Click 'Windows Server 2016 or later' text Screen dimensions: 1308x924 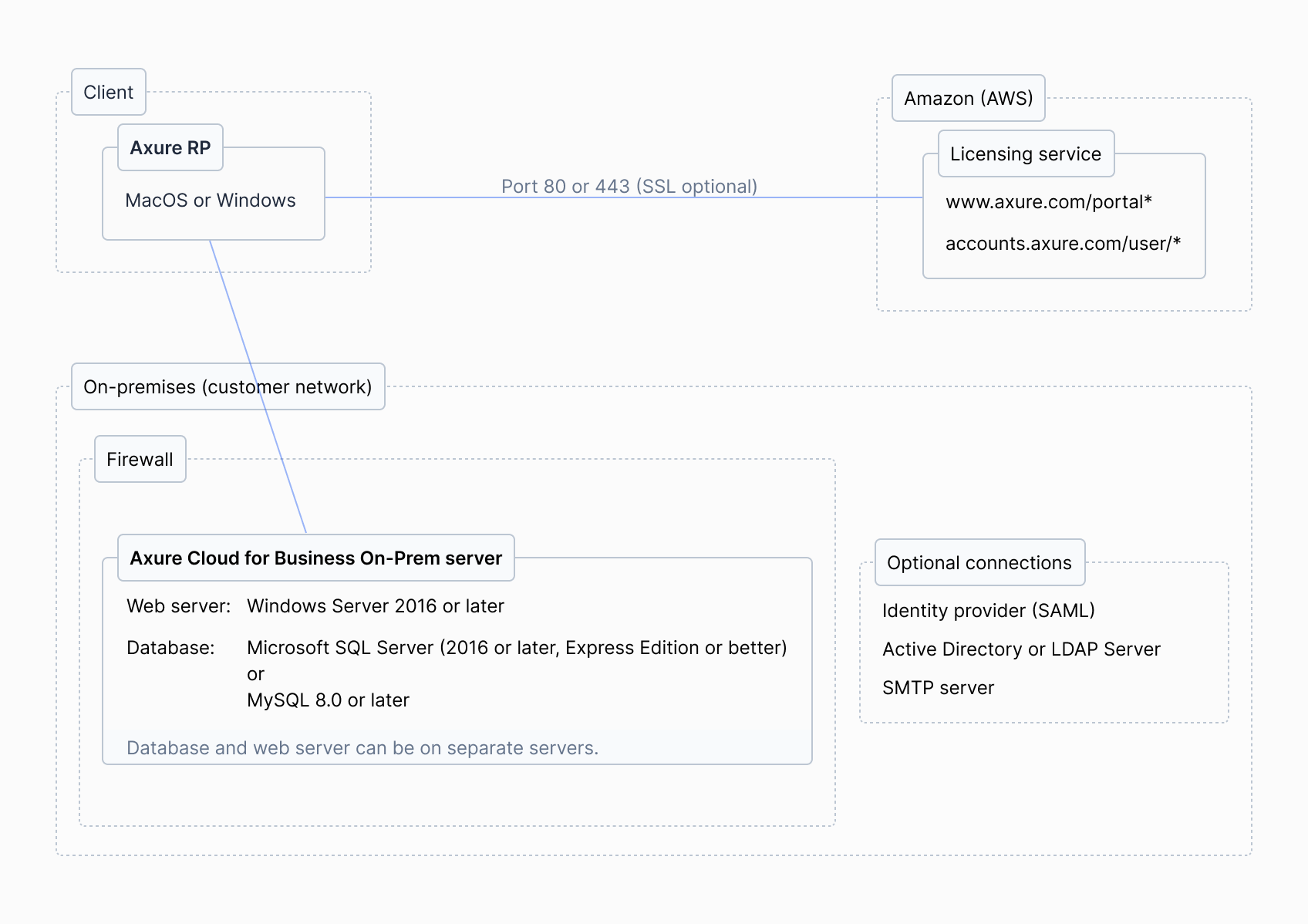(x=376, y=606)
